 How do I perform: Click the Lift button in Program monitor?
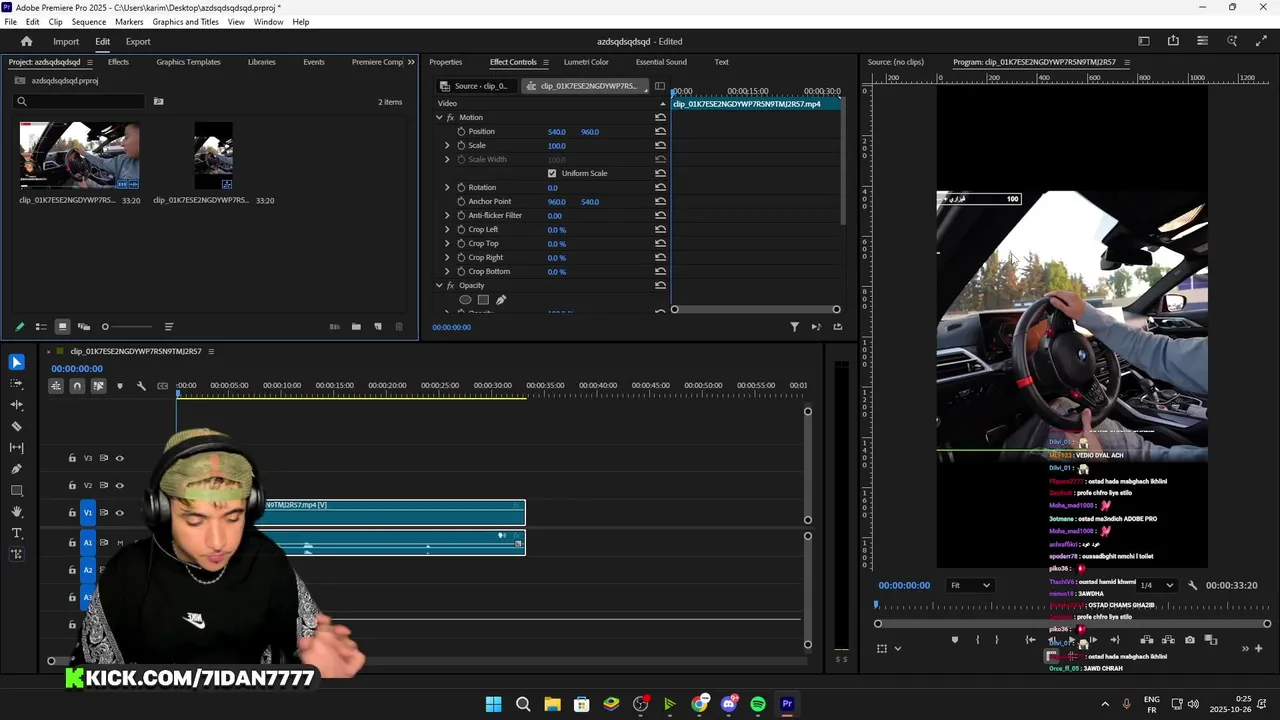(1147, 640)
